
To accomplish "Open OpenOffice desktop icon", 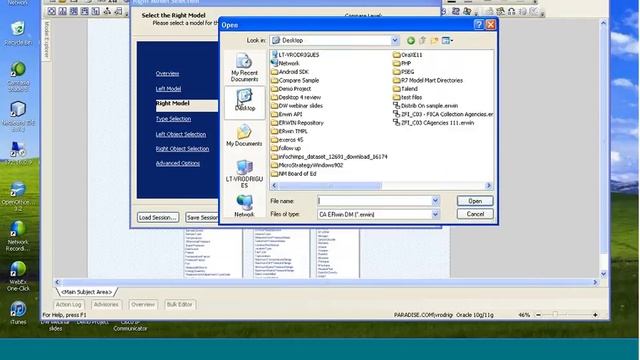I will pyautogui.click(x=18, y=197).
